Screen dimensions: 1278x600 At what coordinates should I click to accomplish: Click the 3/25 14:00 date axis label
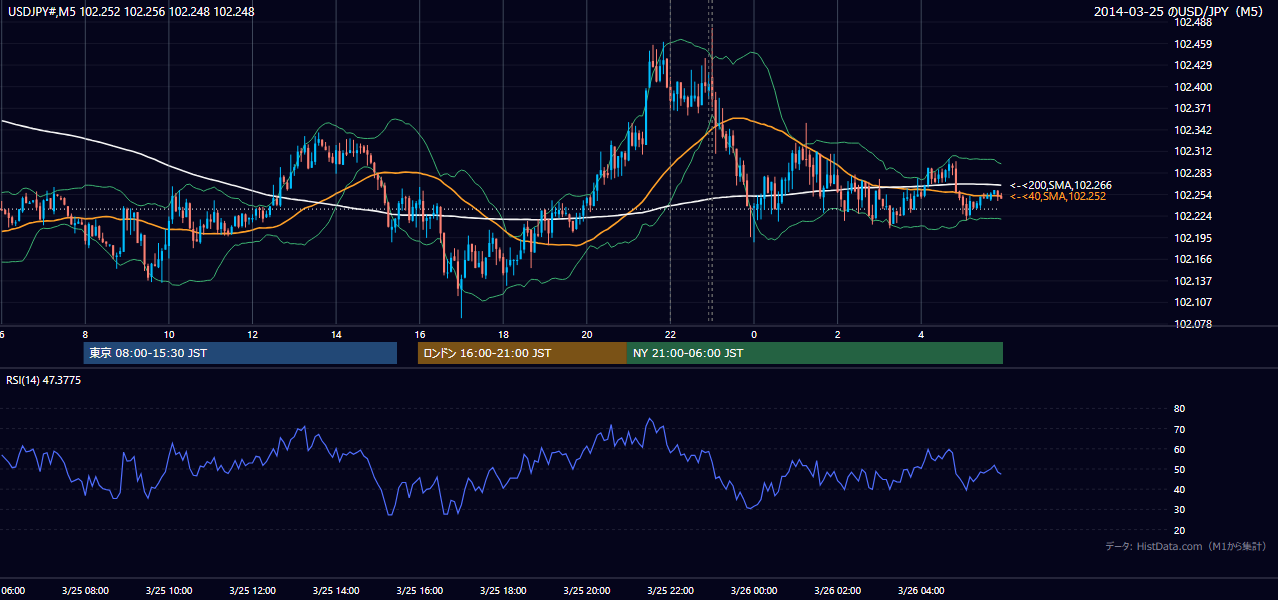336,591
